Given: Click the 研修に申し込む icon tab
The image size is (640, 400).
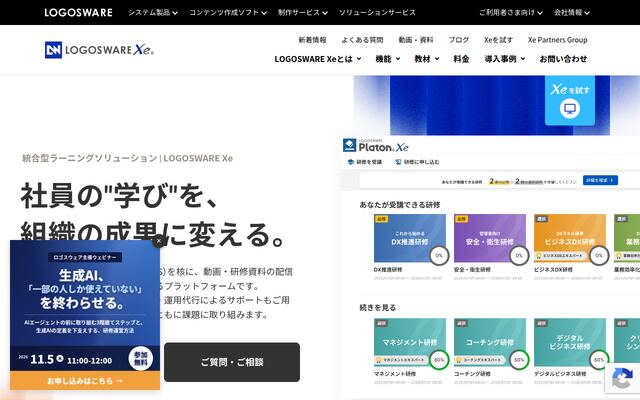Looking at the screenshot, I should 417,162.
